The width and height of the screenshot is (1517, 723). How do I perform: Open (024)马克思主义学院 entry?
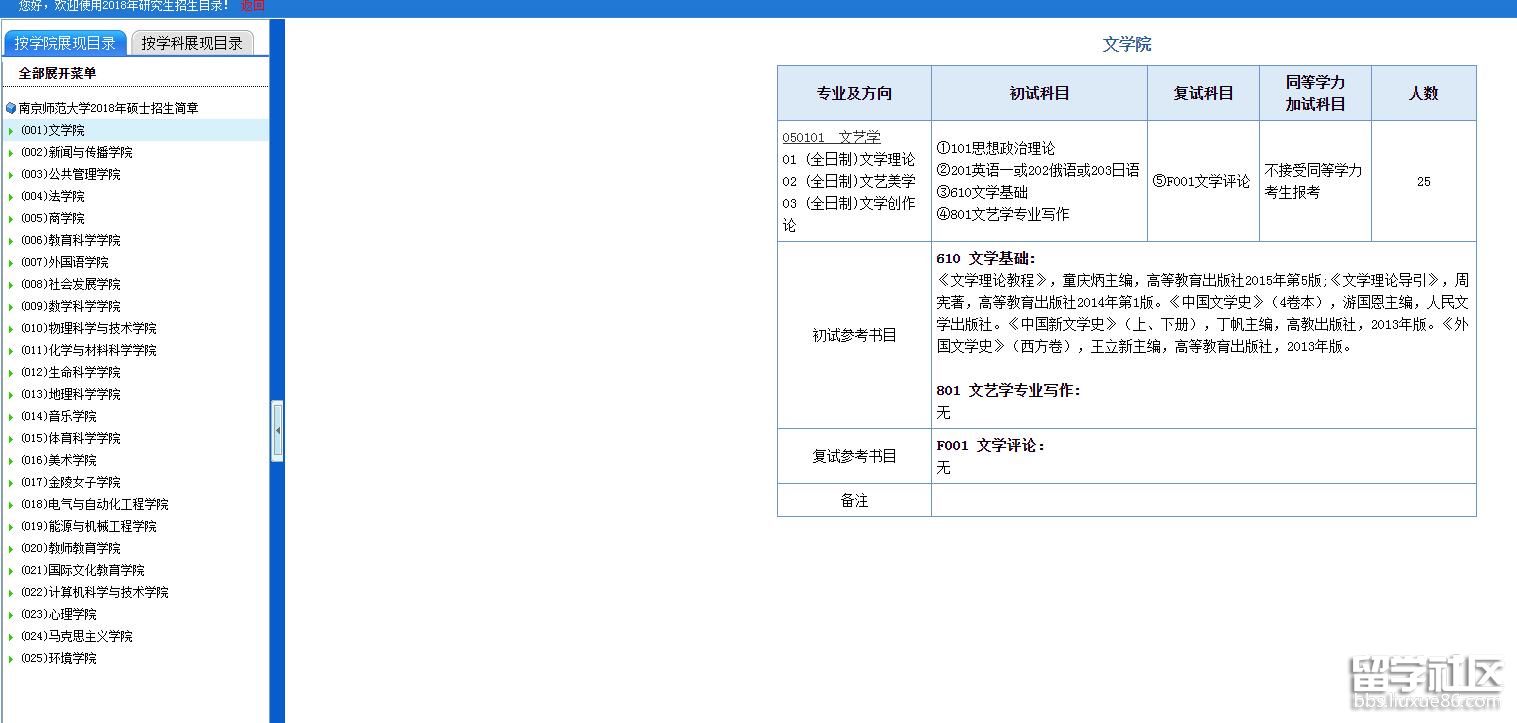76,636
